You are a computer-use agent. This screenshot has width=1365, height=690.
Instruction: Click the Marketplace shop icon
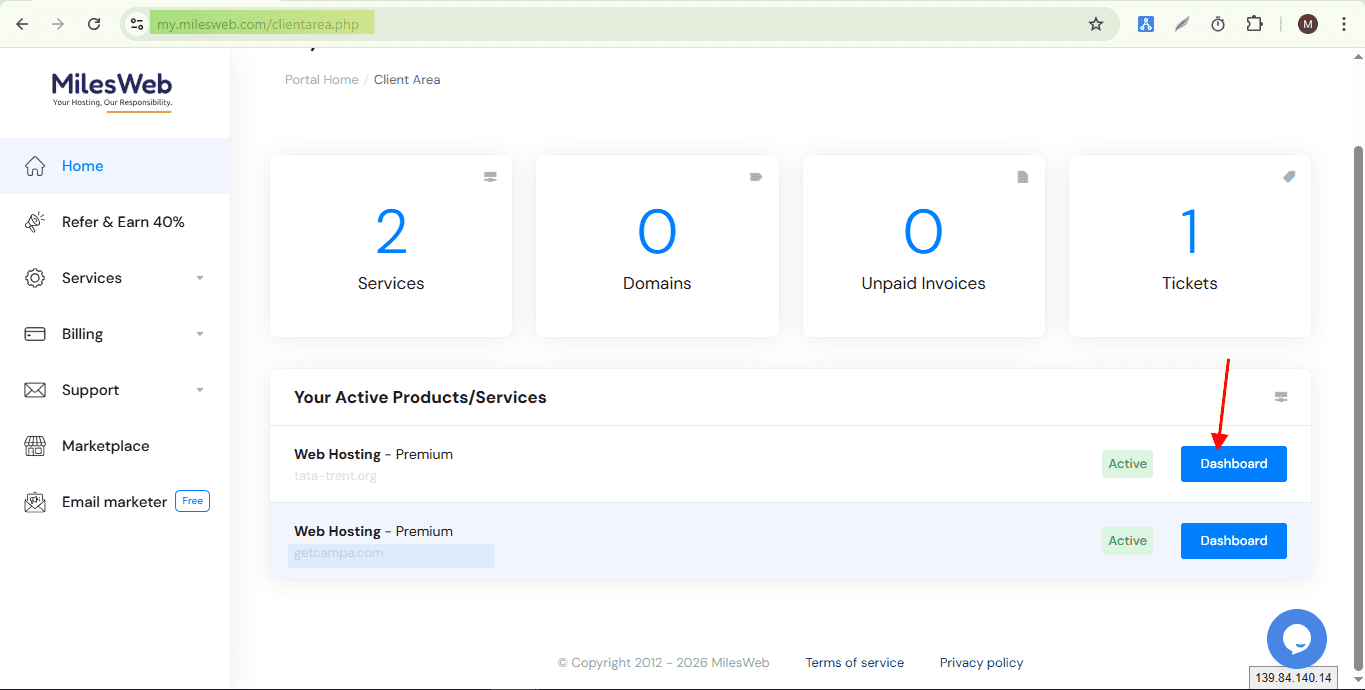pyautogui.click(x=35, y=446)
